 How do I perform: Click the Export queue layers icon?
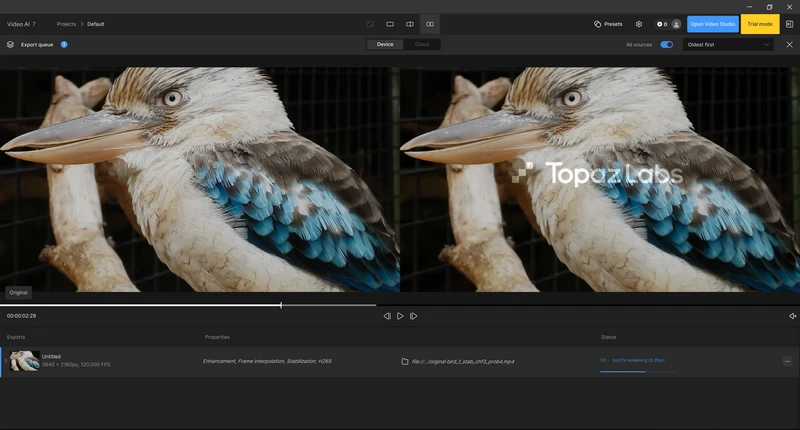pyautogui.click(x=10, y=44)
